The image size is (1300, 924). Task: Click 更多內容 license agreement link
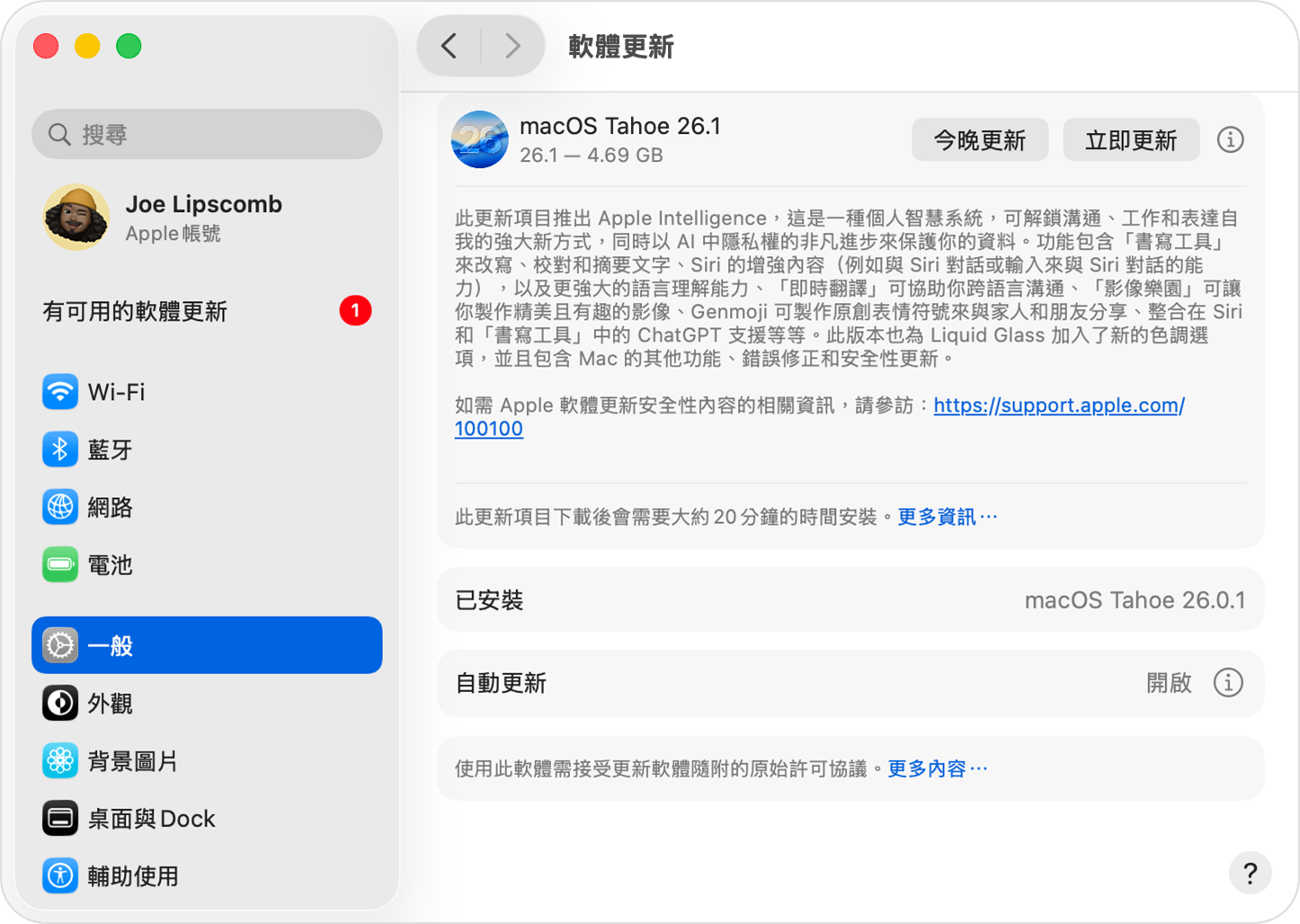938,769
